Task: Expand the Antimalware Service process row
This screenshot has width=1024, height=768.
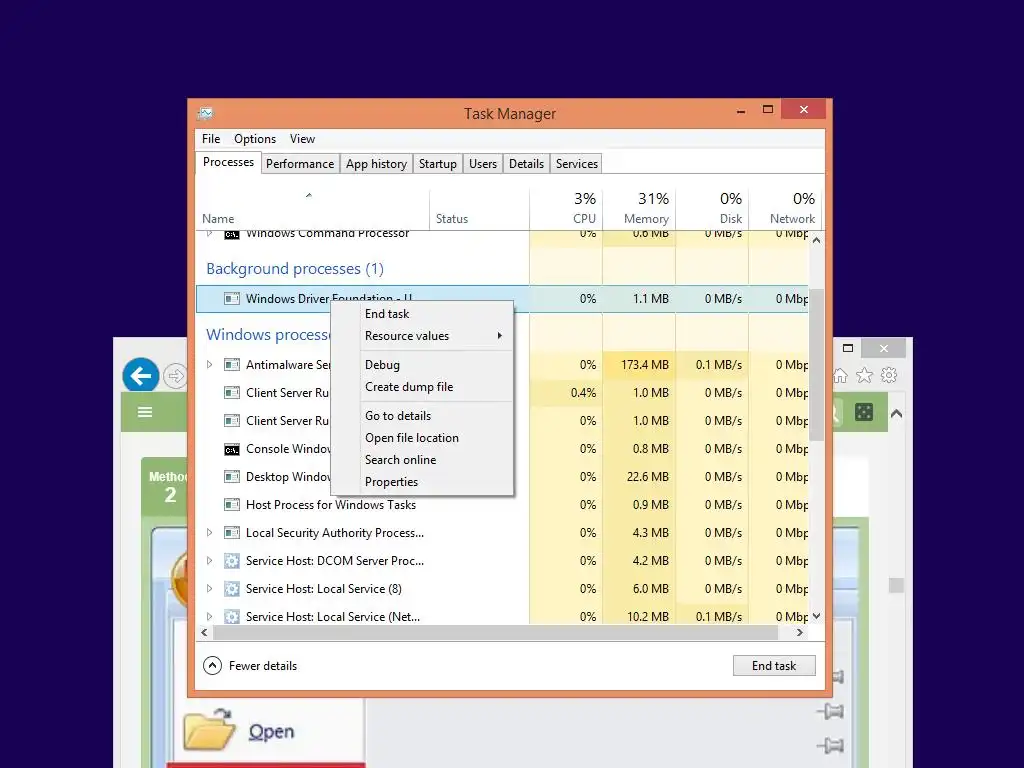Action: (210, 364)
